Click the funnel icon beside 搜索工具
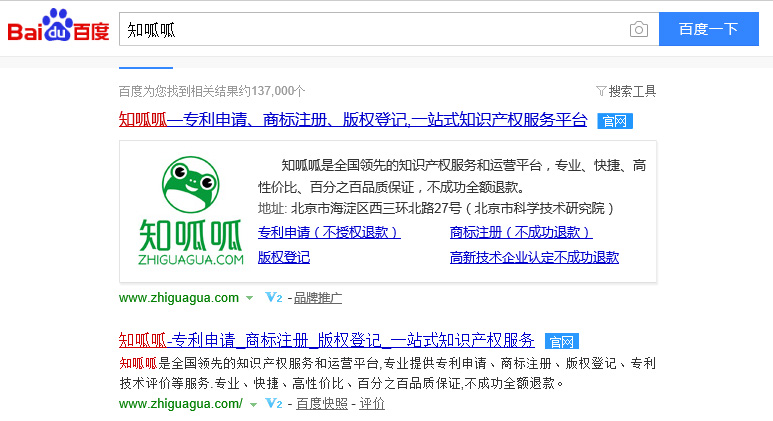 pos(601,91)
